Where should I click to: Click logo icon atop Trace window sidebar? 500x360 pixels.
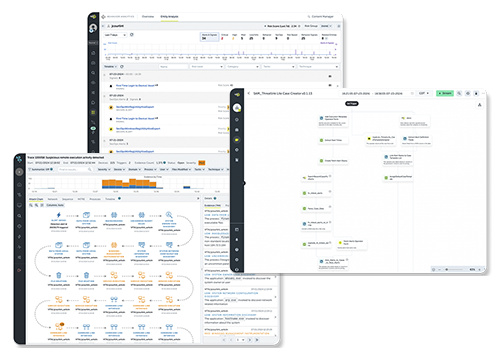19,160
